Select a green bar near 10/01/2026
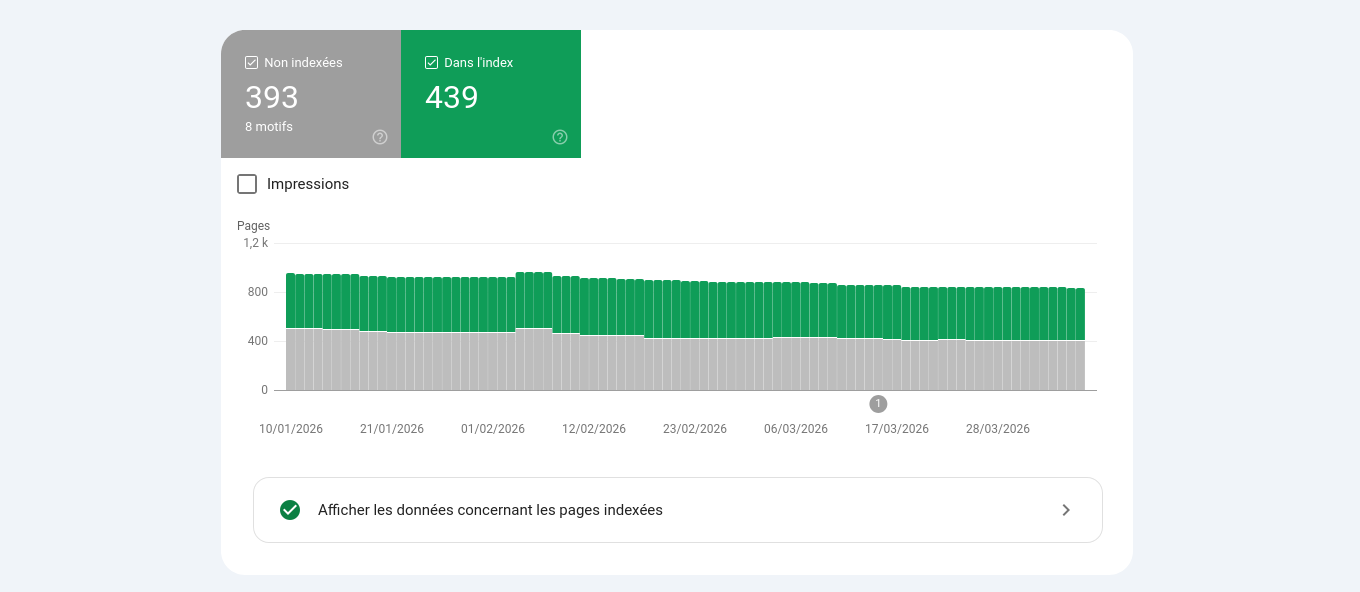1360x592 pixels. (291, 300)
